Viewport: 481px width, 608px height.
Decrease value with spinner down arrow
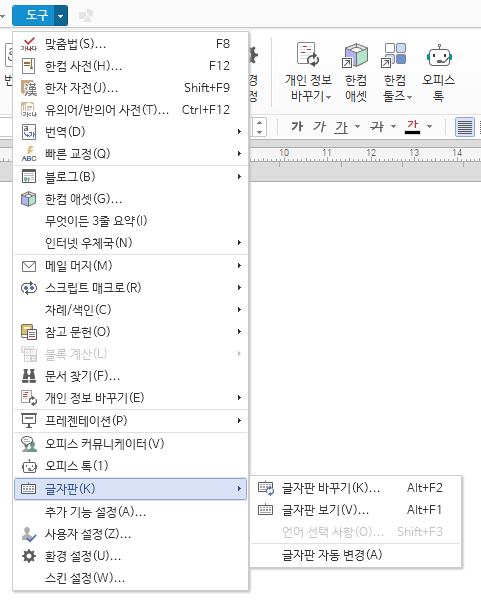pos(260,132)
